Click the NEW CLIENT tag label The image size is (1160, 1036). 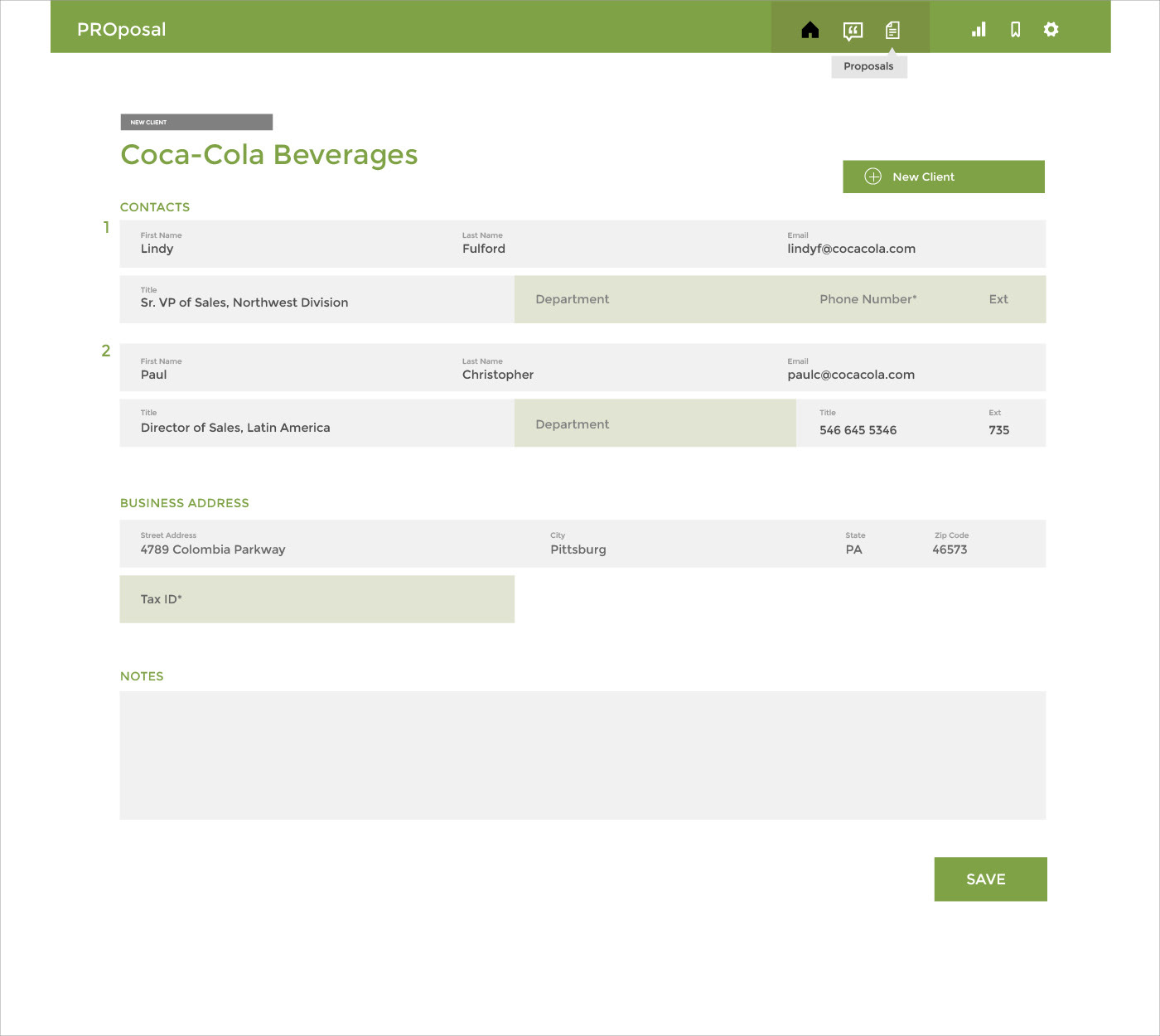(196, 122)
